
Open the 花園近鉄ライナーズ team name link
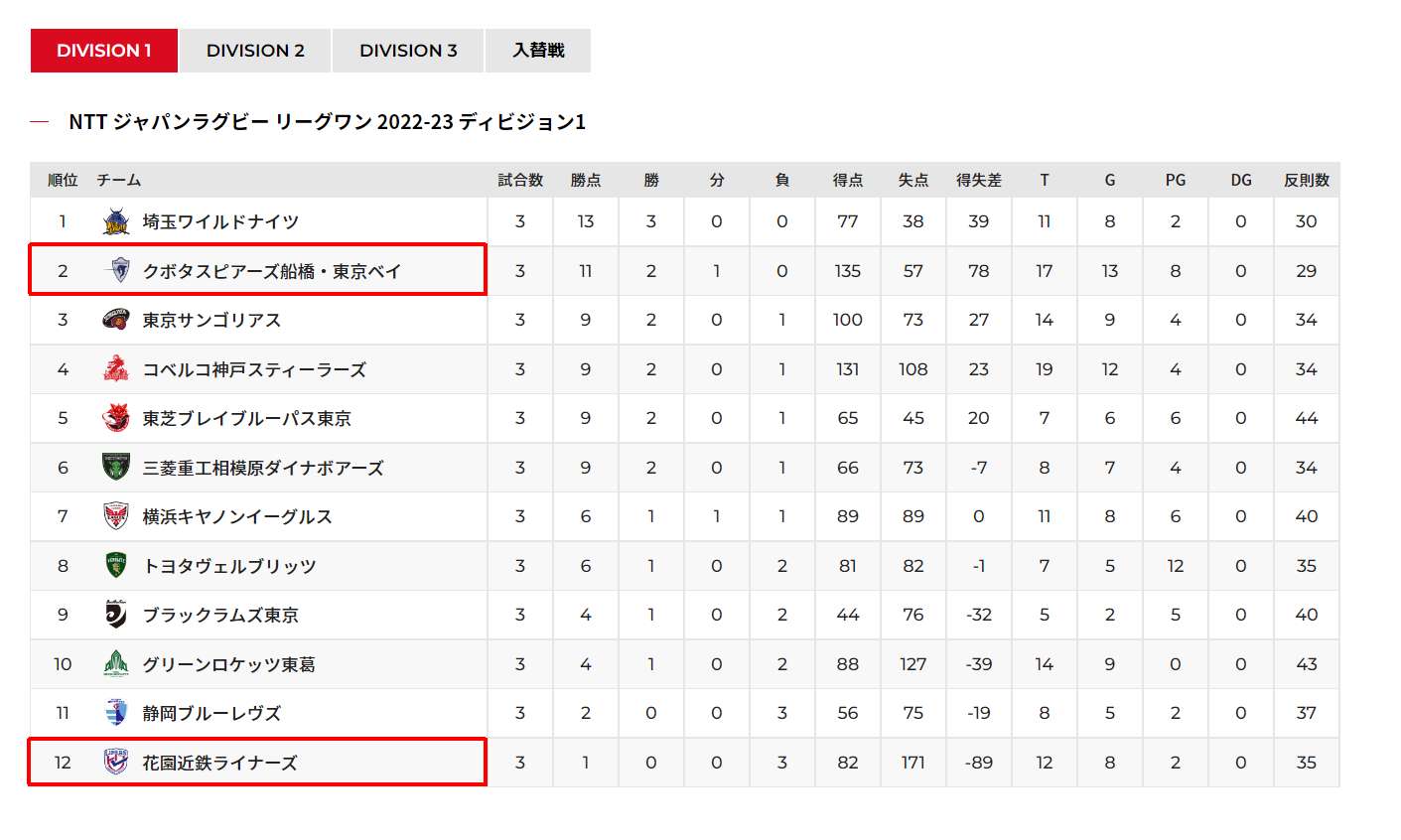point(219,763)
